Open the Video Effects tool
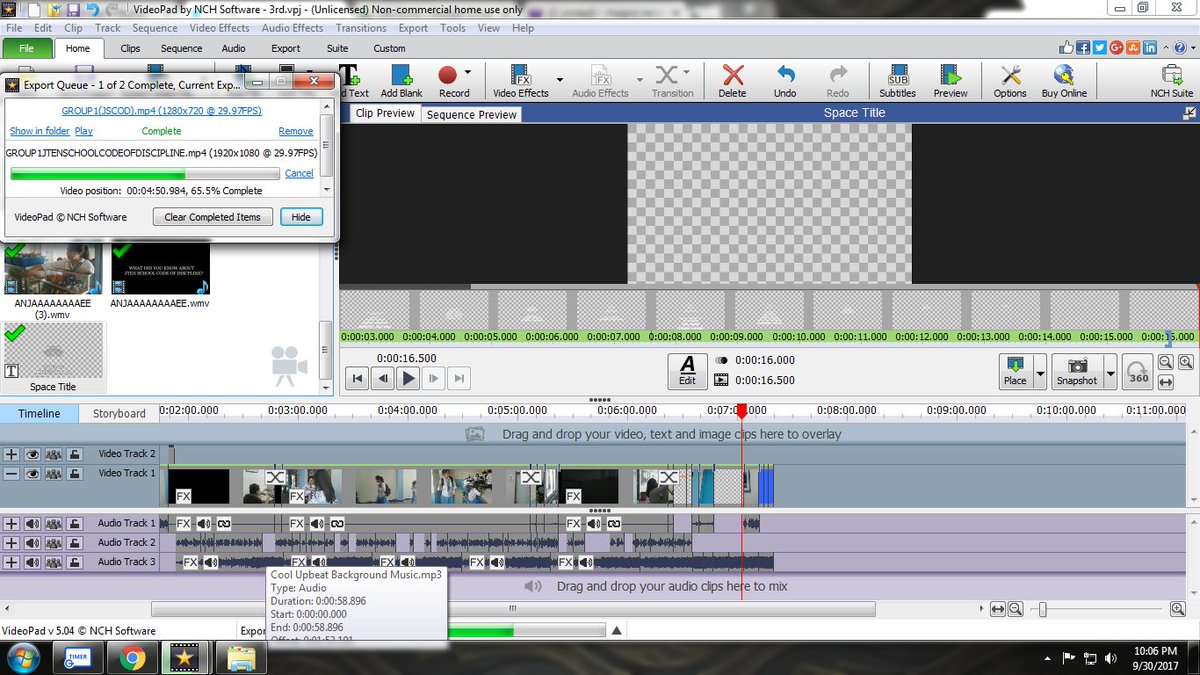 (x=520, y=80)
